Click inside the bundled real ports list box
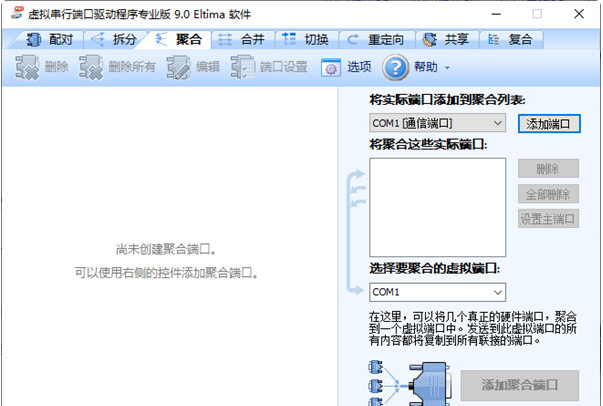The width and height of the screenshot is (603, 406). click(x=437, y=207)
